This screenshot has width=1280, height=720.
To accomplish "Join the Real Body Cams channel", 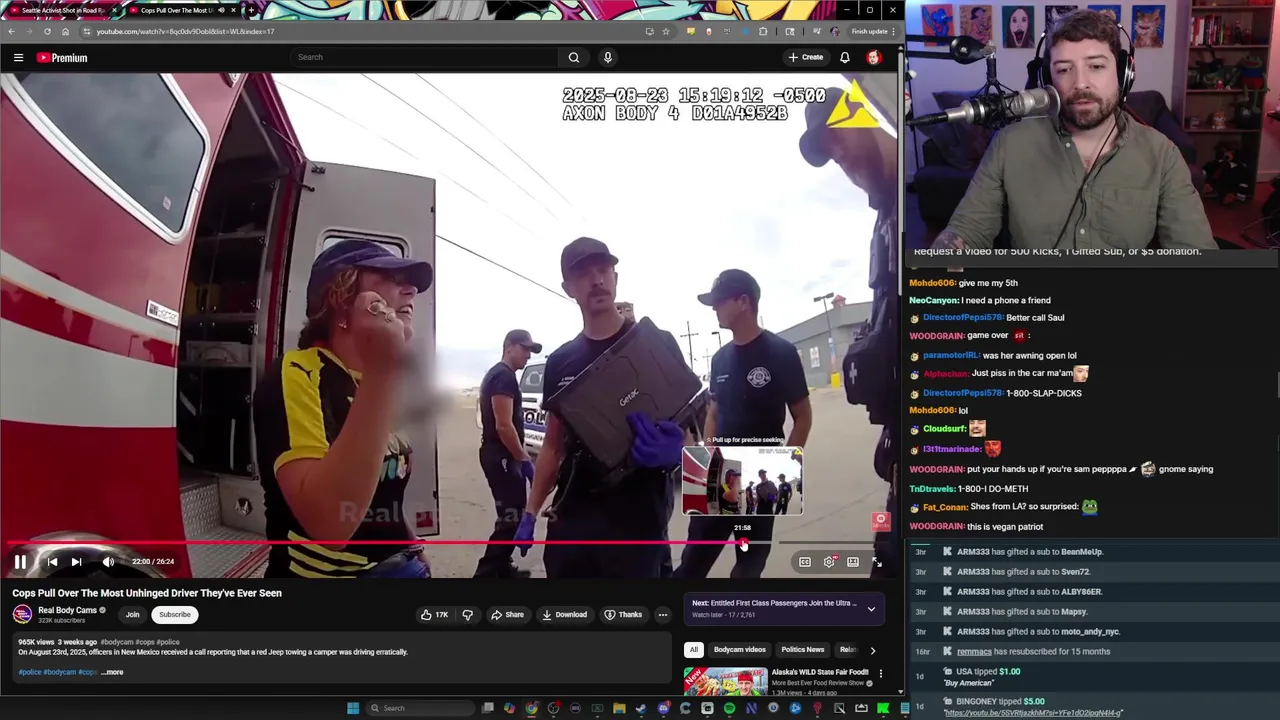I will [x=132, y=614].
